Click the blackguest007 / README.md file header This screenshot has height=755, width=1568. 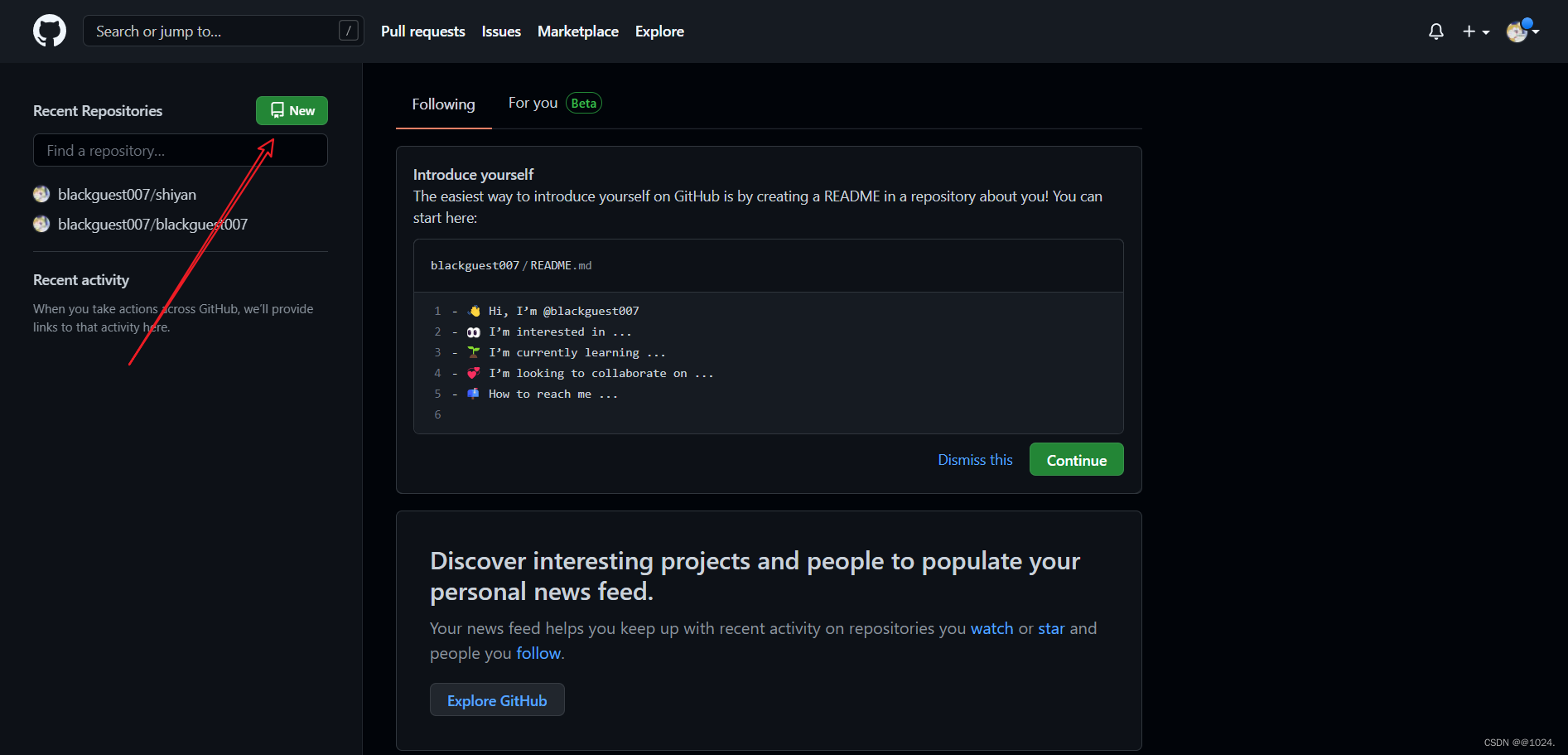511,265
